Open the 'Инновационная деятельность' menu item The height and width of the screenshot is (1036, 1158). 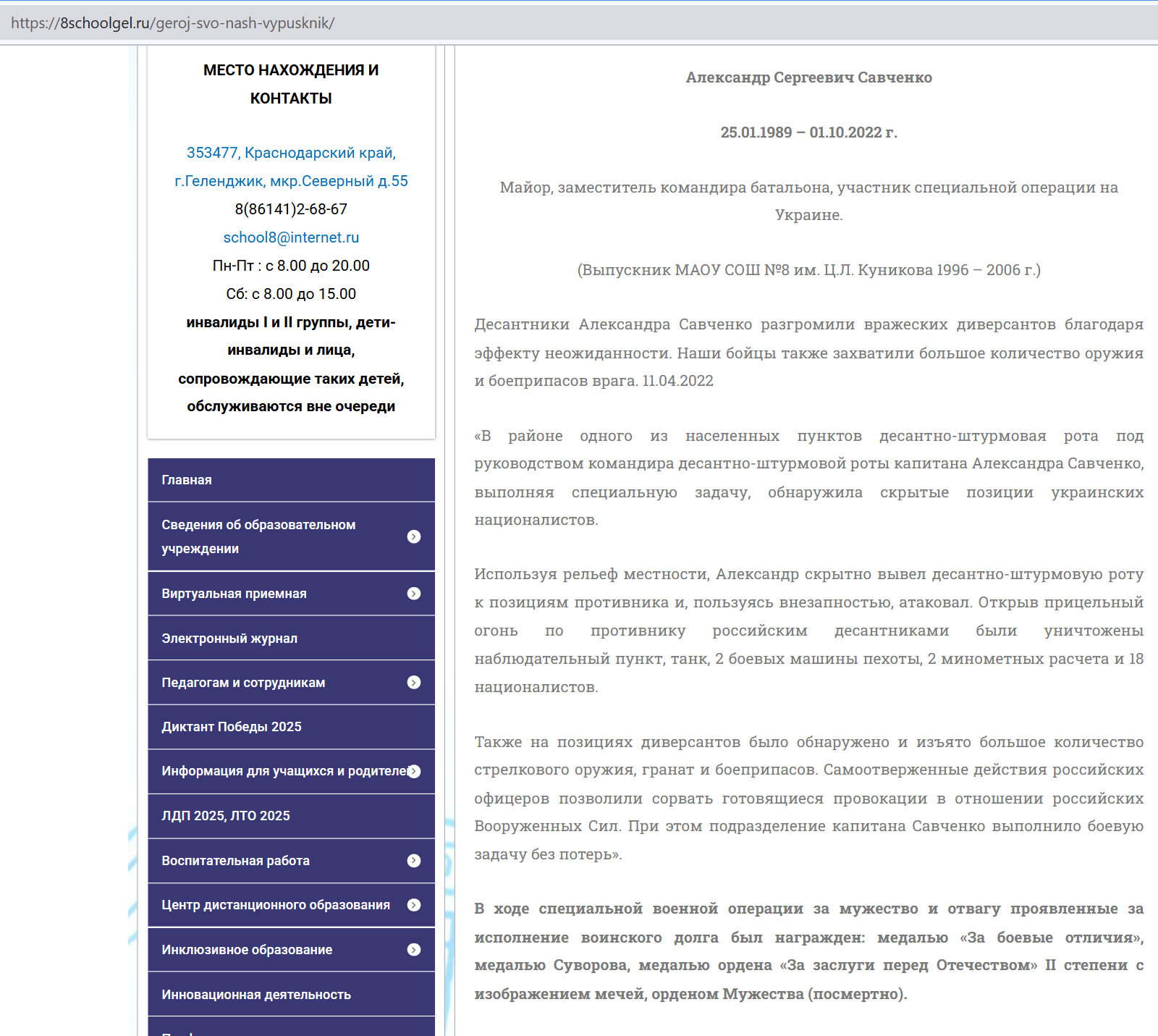pyautogui.click(x=291, y=995)
